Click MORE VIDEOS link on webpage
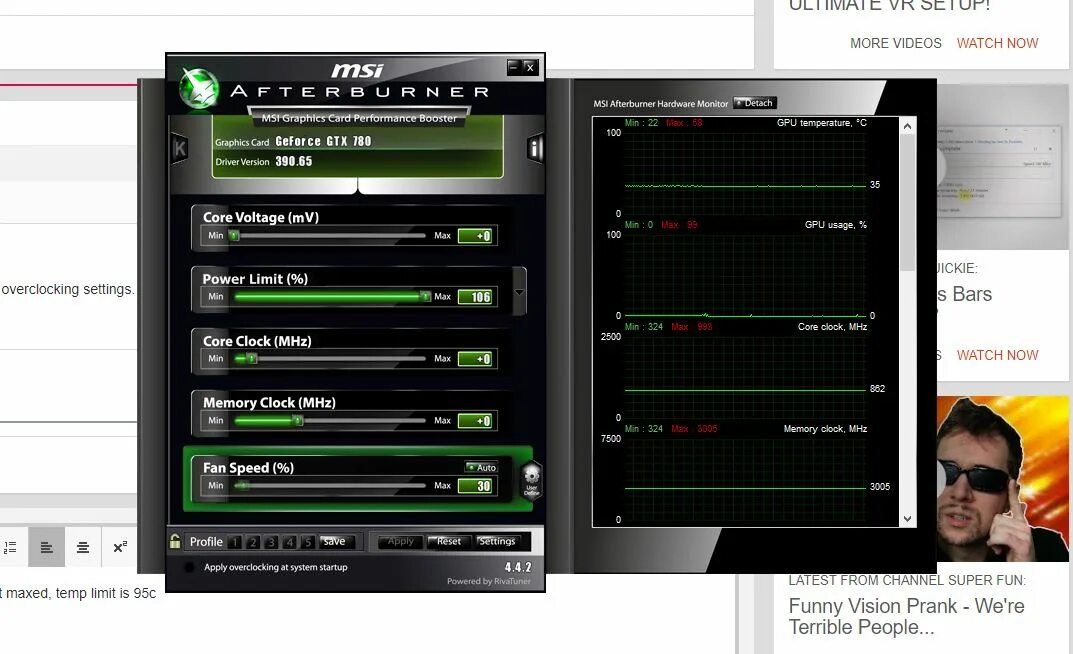 [x=895, y=43]
